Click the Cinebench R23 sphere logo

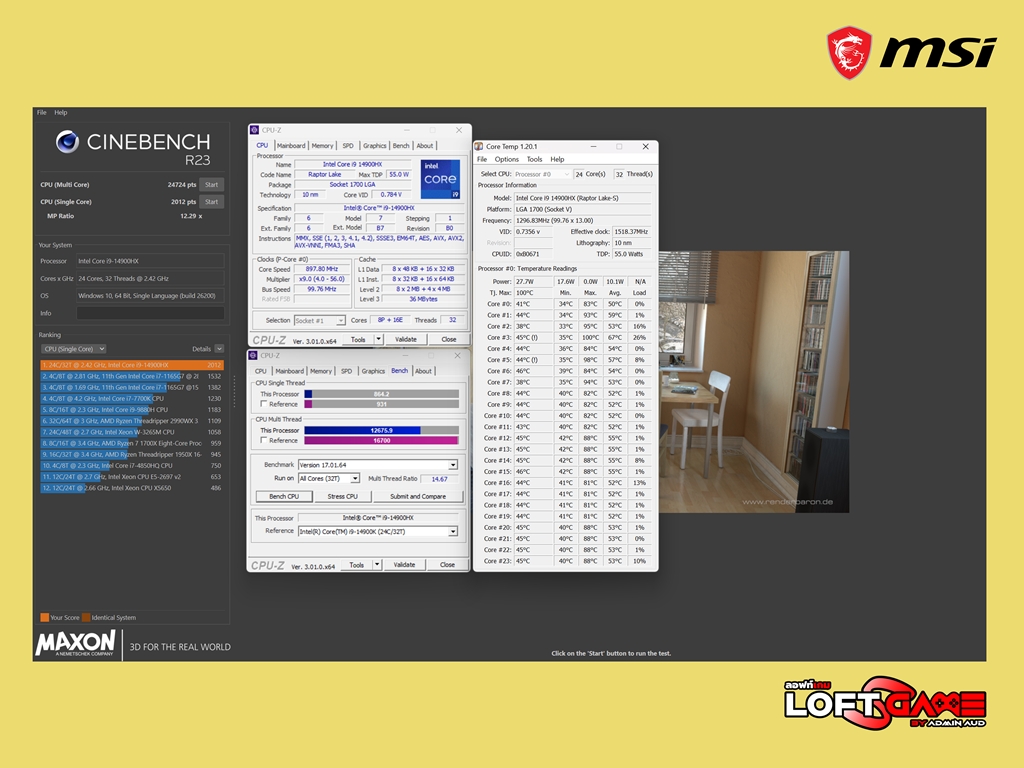tap(67, 141)
